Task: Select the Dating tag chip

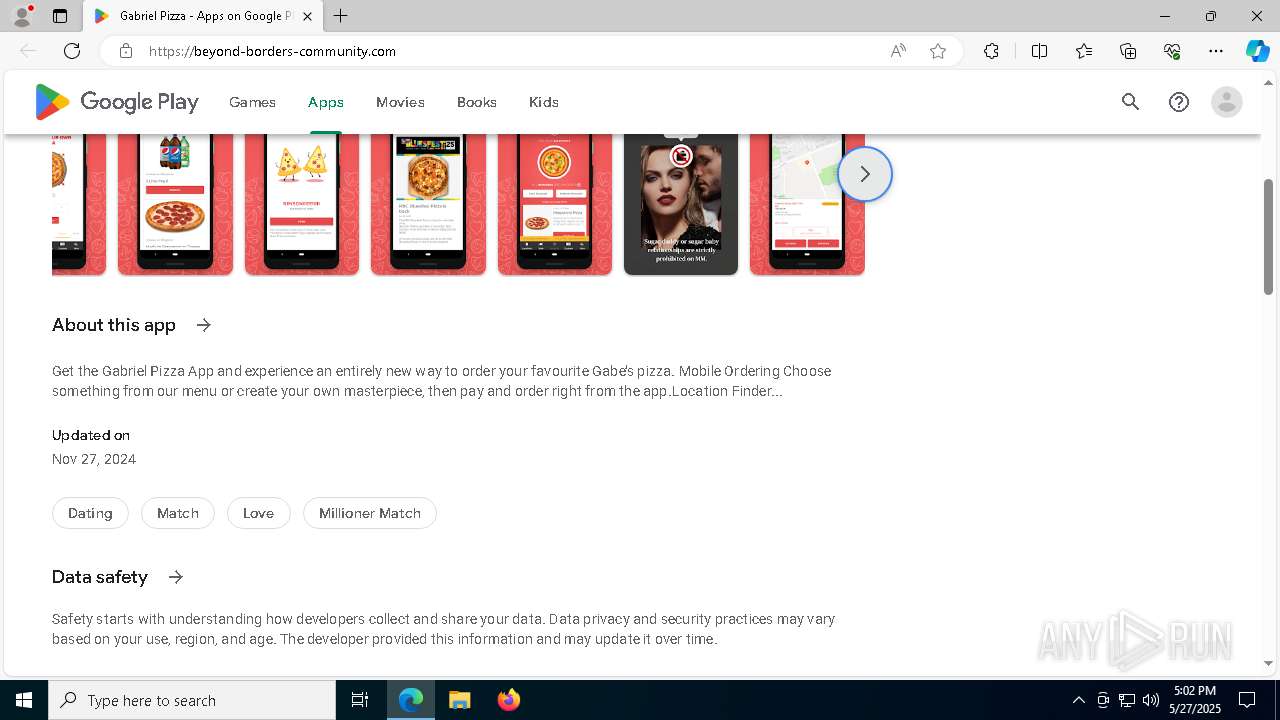Action: [x=90, y=513]
